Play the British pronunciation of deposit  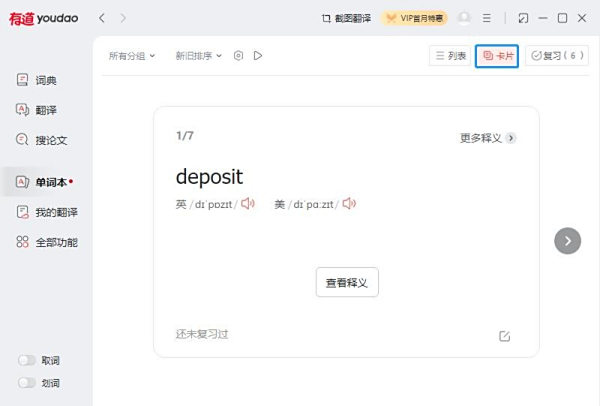pyautogui.click(x=248, y=204)
